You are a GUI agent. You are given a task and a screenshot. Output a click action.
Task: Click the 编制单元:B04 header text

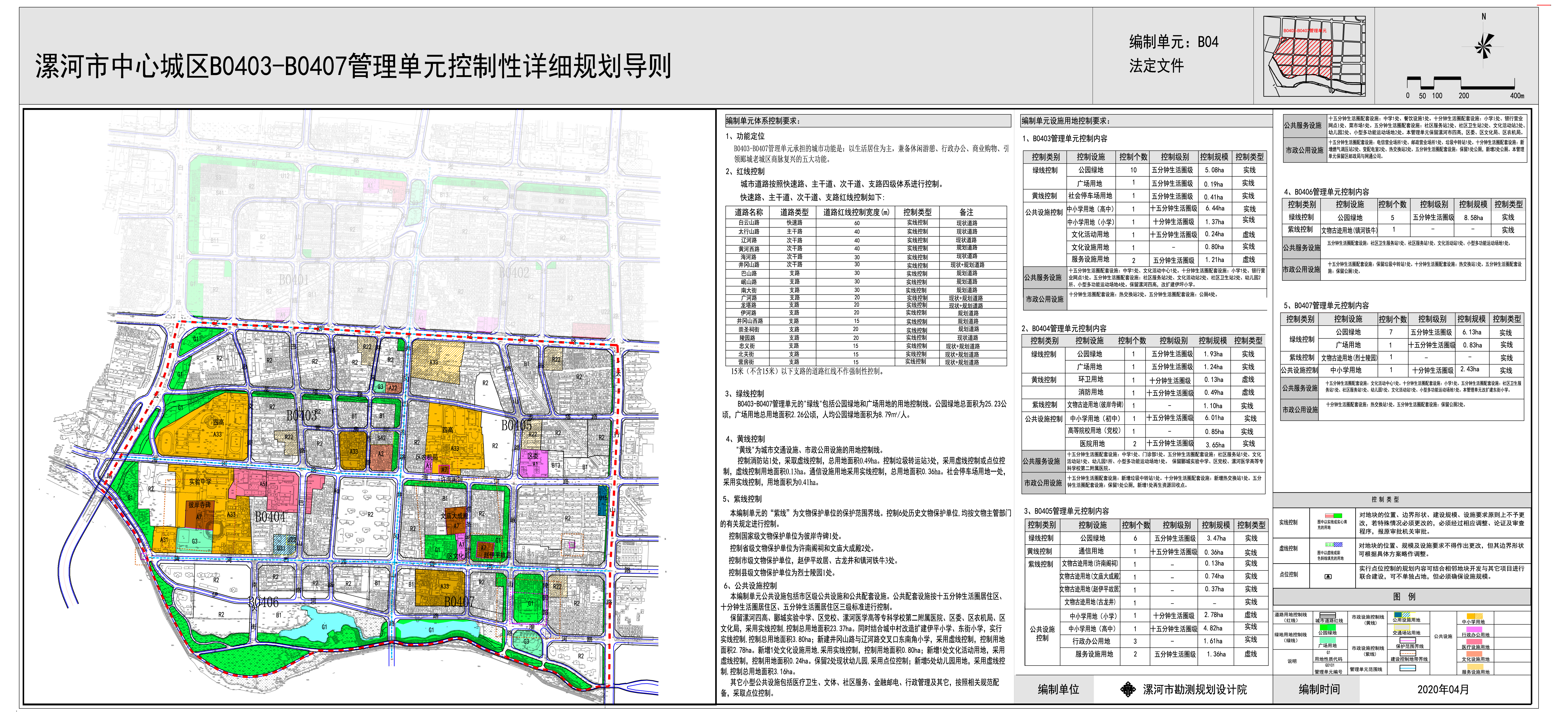click(1174, 41)
